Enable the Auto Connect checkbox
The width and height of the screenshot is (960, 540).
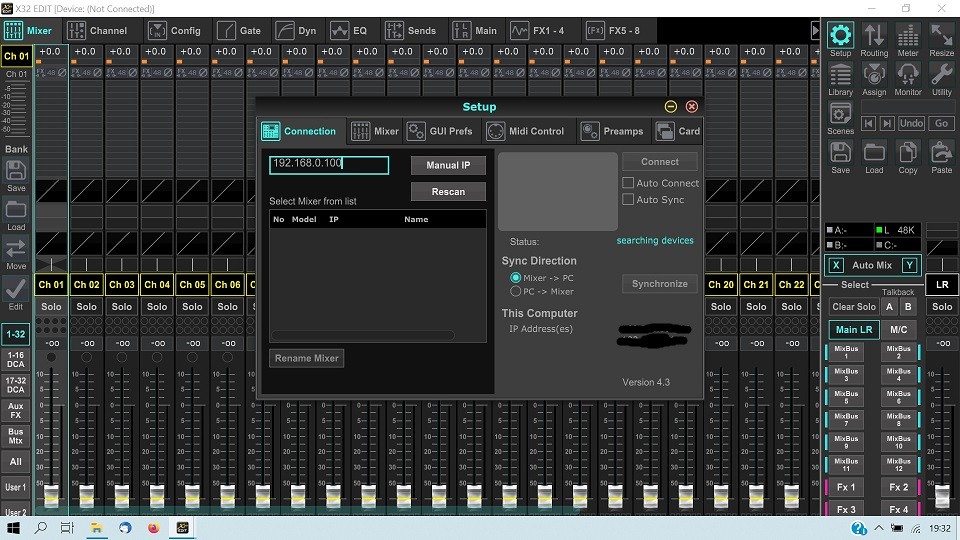pyautogui.click(x=628, y=182)
